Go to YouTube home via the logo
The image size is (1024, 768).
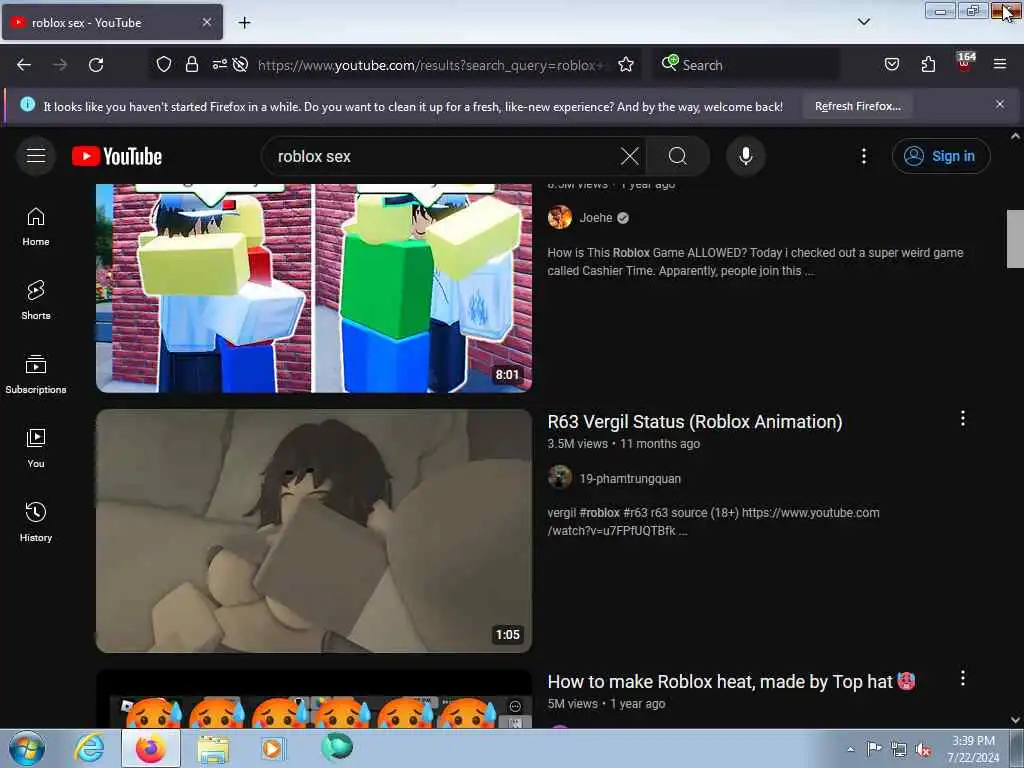point(117,156)
